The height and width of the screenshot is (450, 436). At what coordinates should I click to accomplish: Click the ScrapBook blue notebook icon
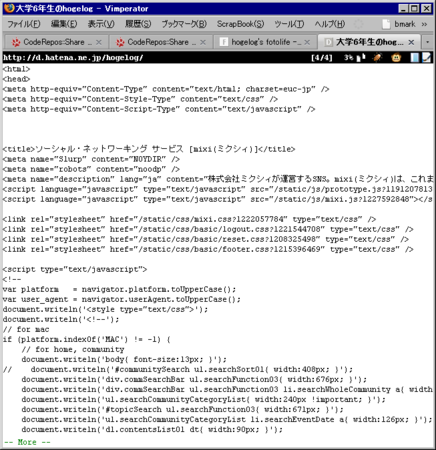(414, 58)
